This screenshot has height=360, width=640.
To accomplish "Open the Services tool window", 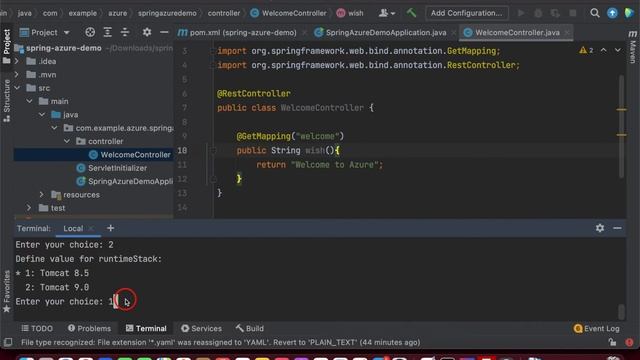I will pyautogui.click(x=202, y=328).
